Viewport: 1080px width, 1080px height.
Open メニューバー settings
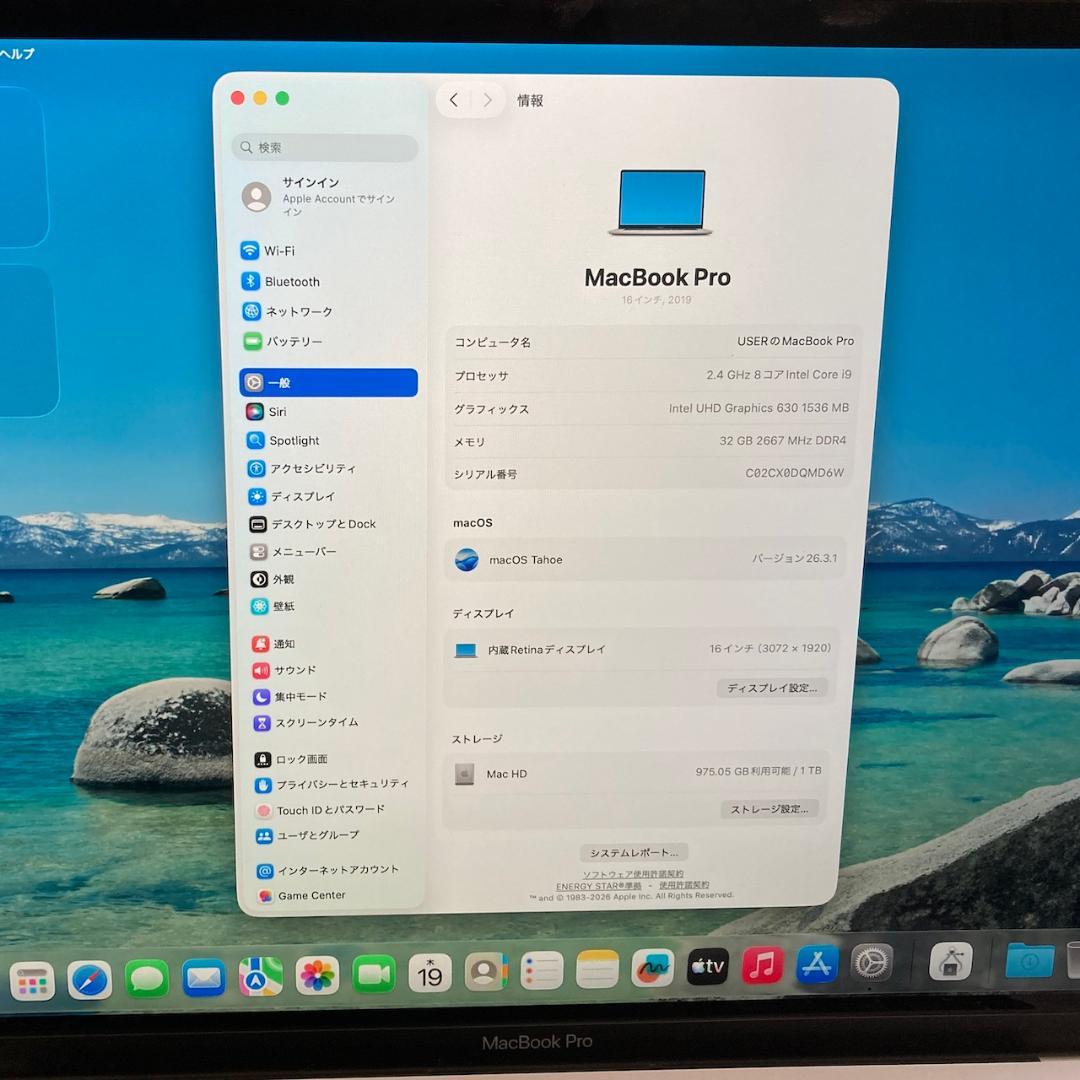click(x=293, y=552)
